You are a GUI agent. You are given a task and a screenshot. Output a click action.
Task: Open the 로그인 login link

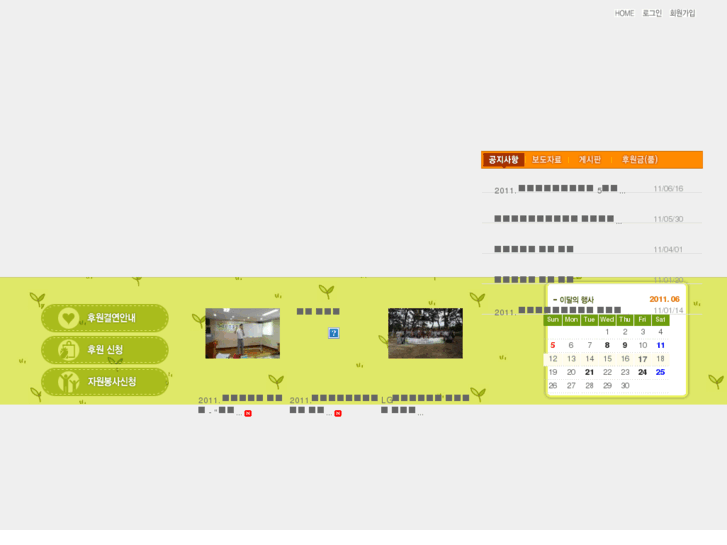652,13
